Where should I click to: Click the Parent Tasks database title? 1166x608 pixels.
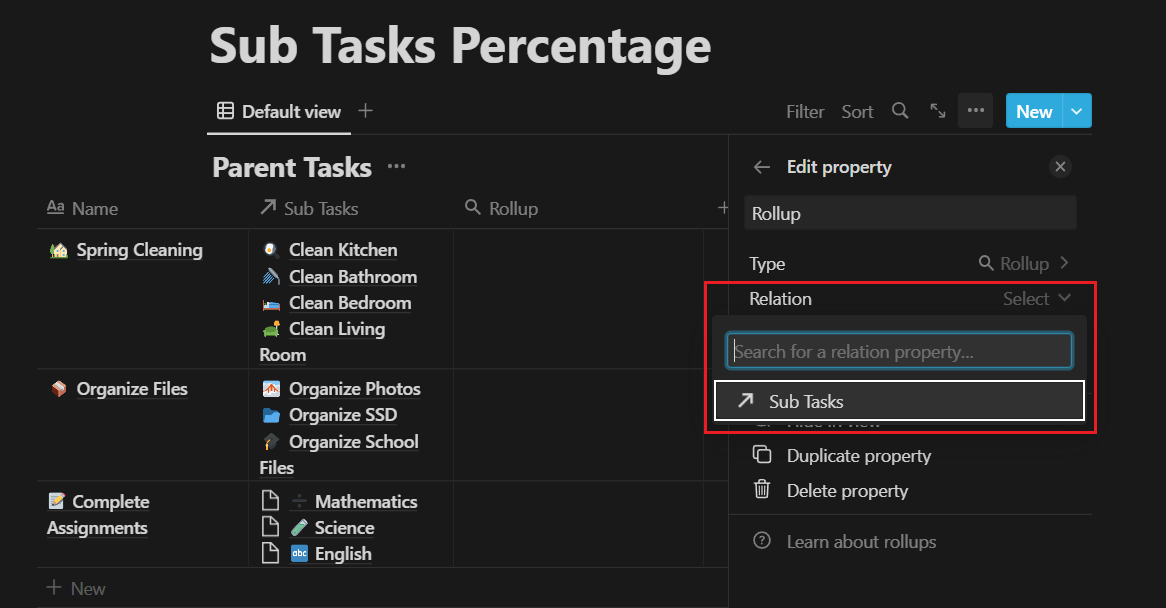[x=292, y=167]
